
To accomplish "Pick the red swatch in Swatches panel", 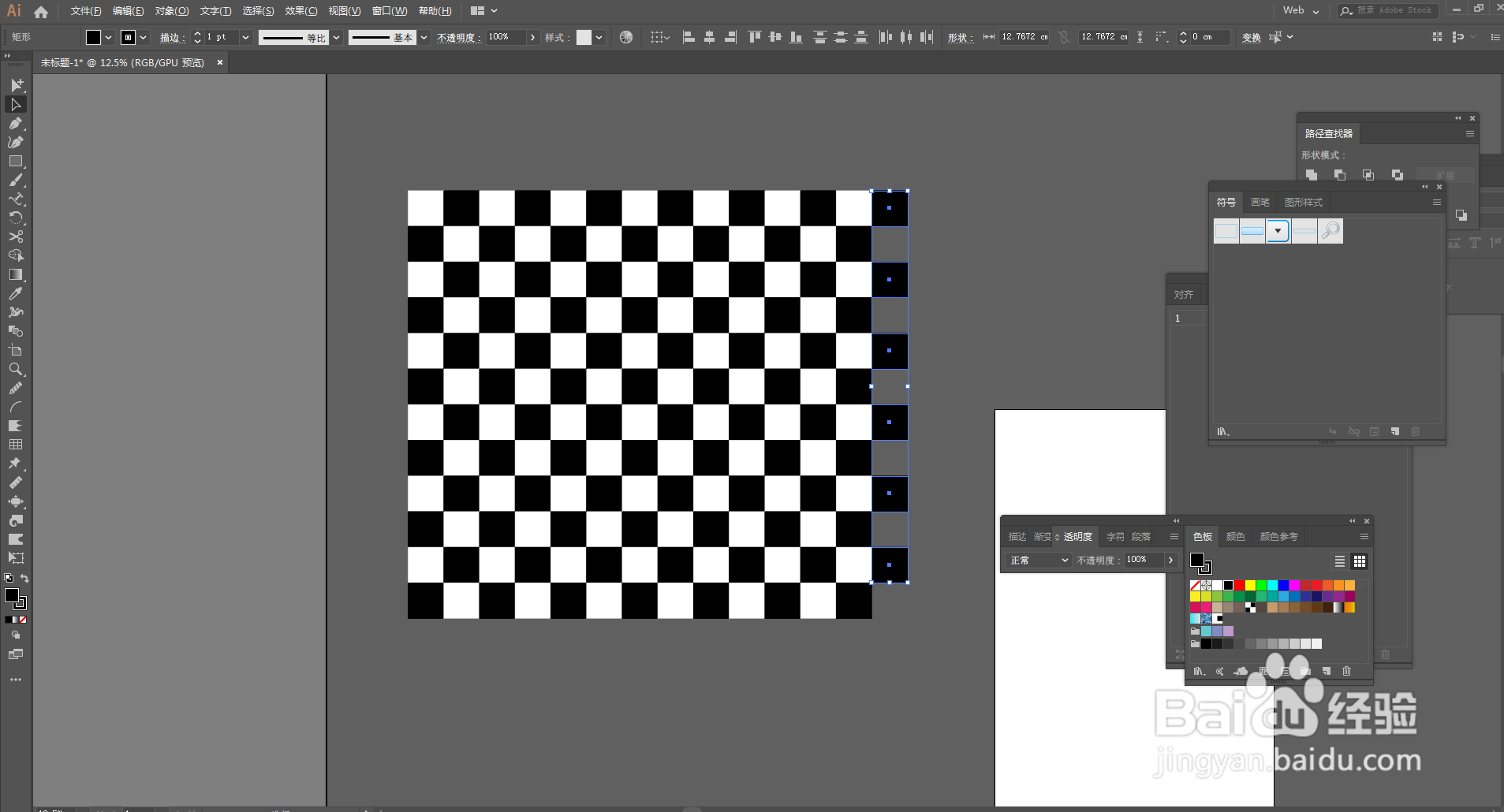I will (1240, 585).
